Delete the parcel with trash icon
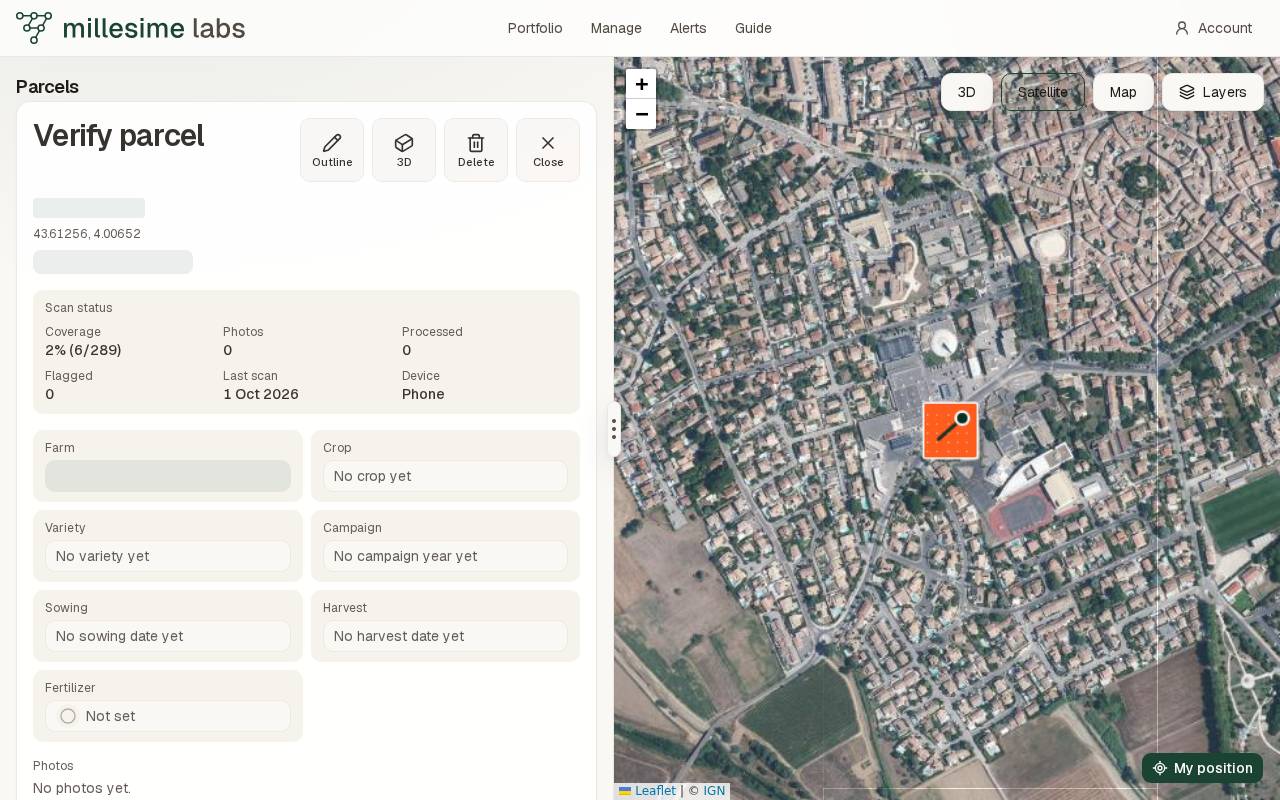Image resolution: width=1280 pixels, height=800 pixels. click(476, 150)
